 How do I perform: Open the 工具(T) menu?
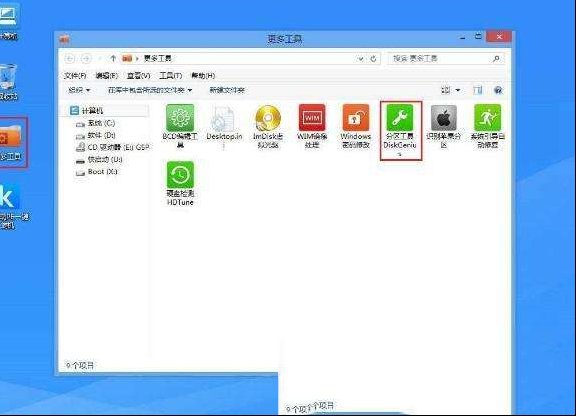coord(170,76)
